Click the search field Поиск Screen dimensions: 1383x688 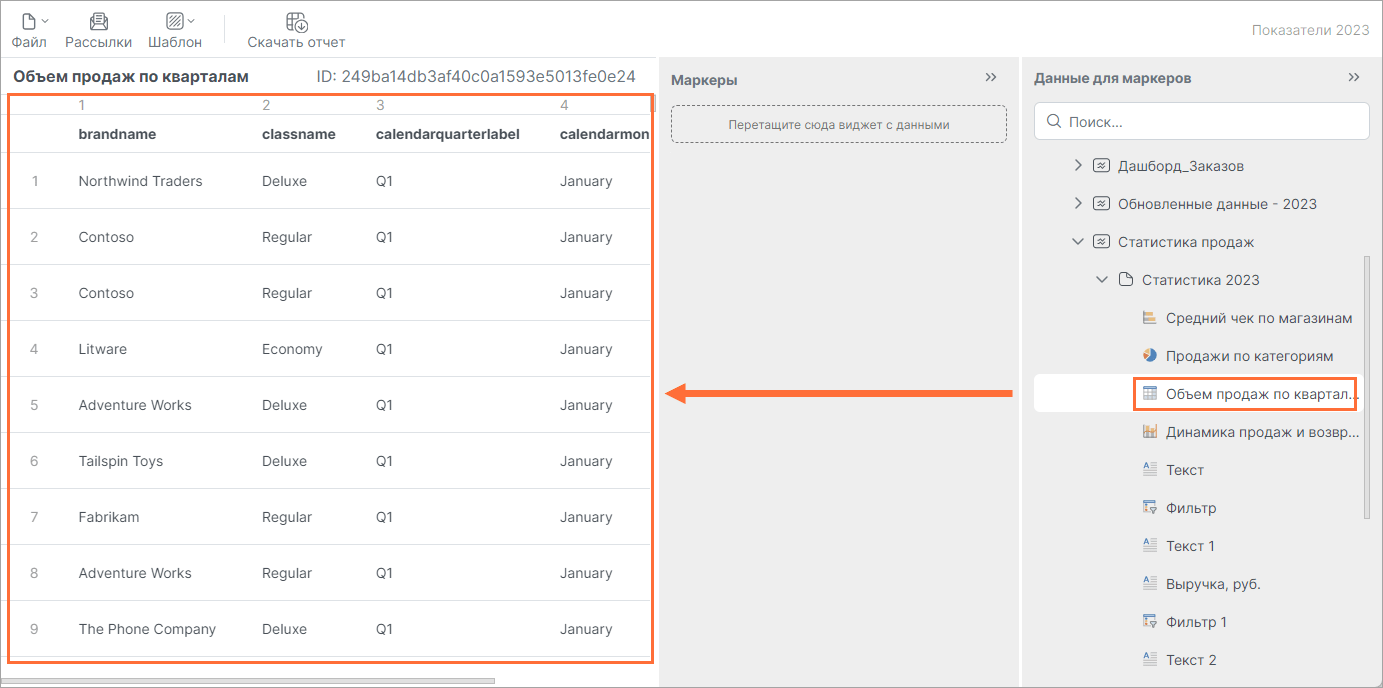[1201, 121]
